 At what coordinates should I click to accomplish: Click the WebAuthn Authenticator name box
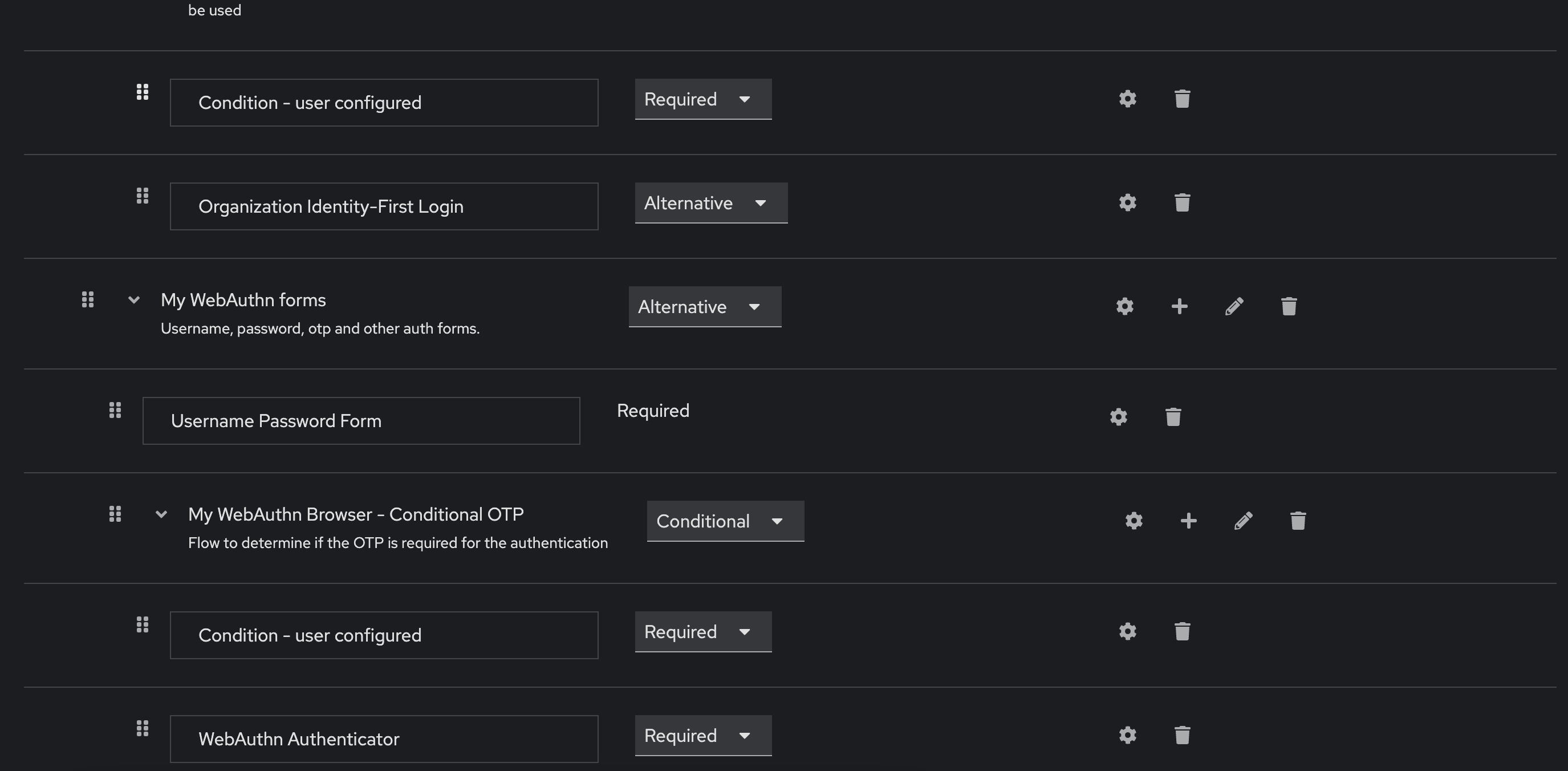384,738
